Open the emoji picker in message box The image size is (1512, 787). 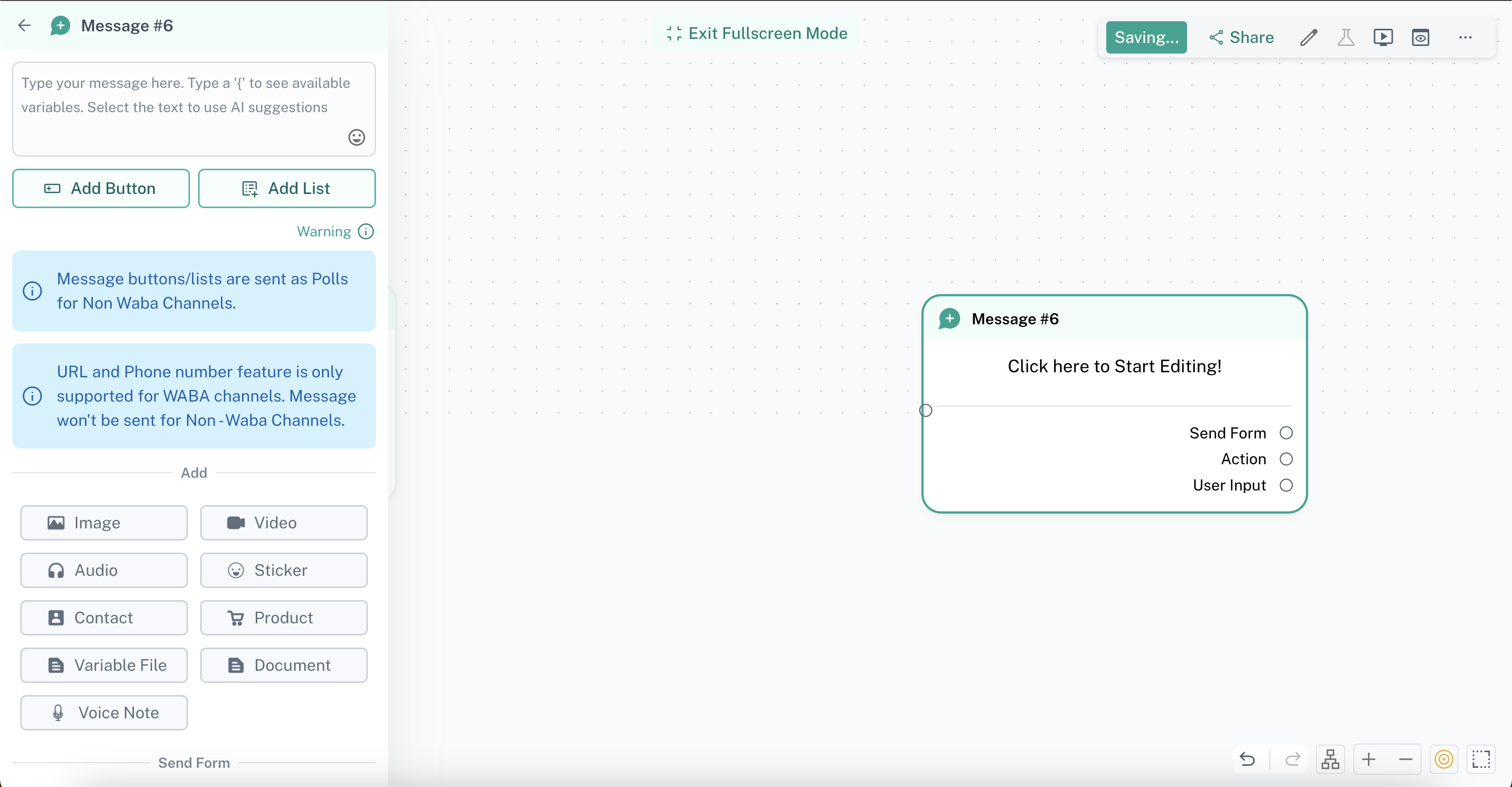(356, 137)
